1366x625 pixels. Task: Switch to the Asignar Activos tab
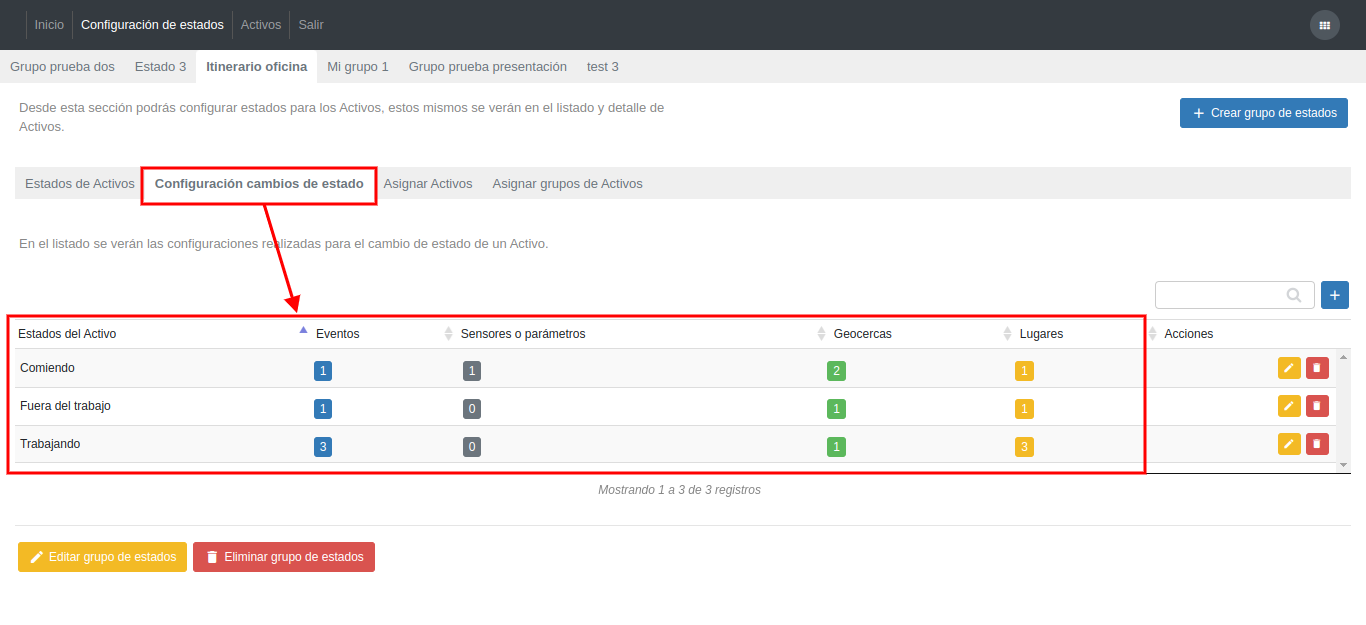427,184
